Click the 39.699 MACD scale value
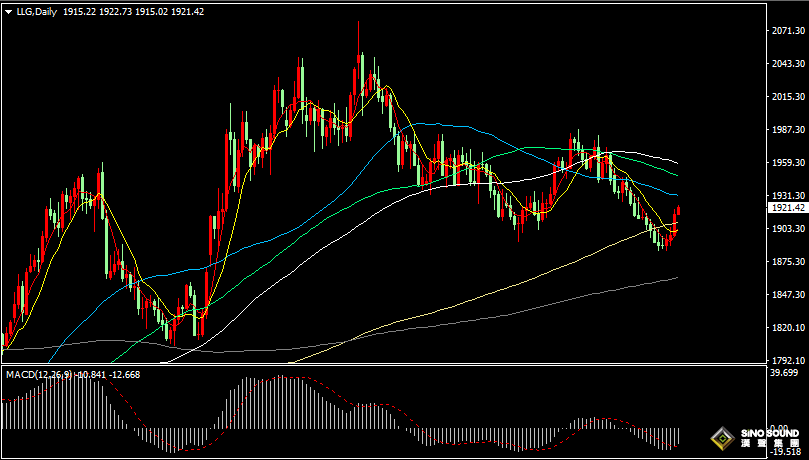Screen dimensions: 809x460 point(787,373)
